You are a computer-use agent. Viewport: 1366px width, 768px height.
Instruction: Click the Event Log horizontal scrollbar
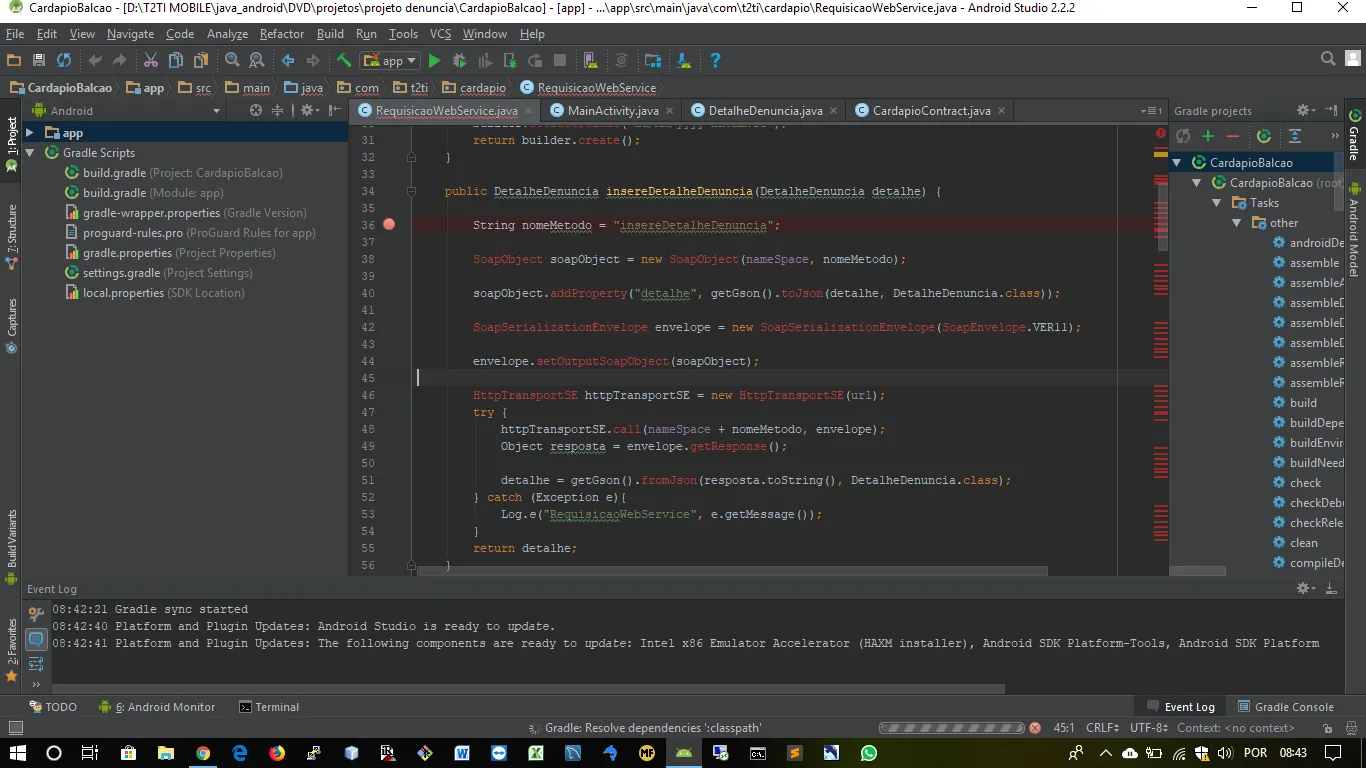point(530,689)
